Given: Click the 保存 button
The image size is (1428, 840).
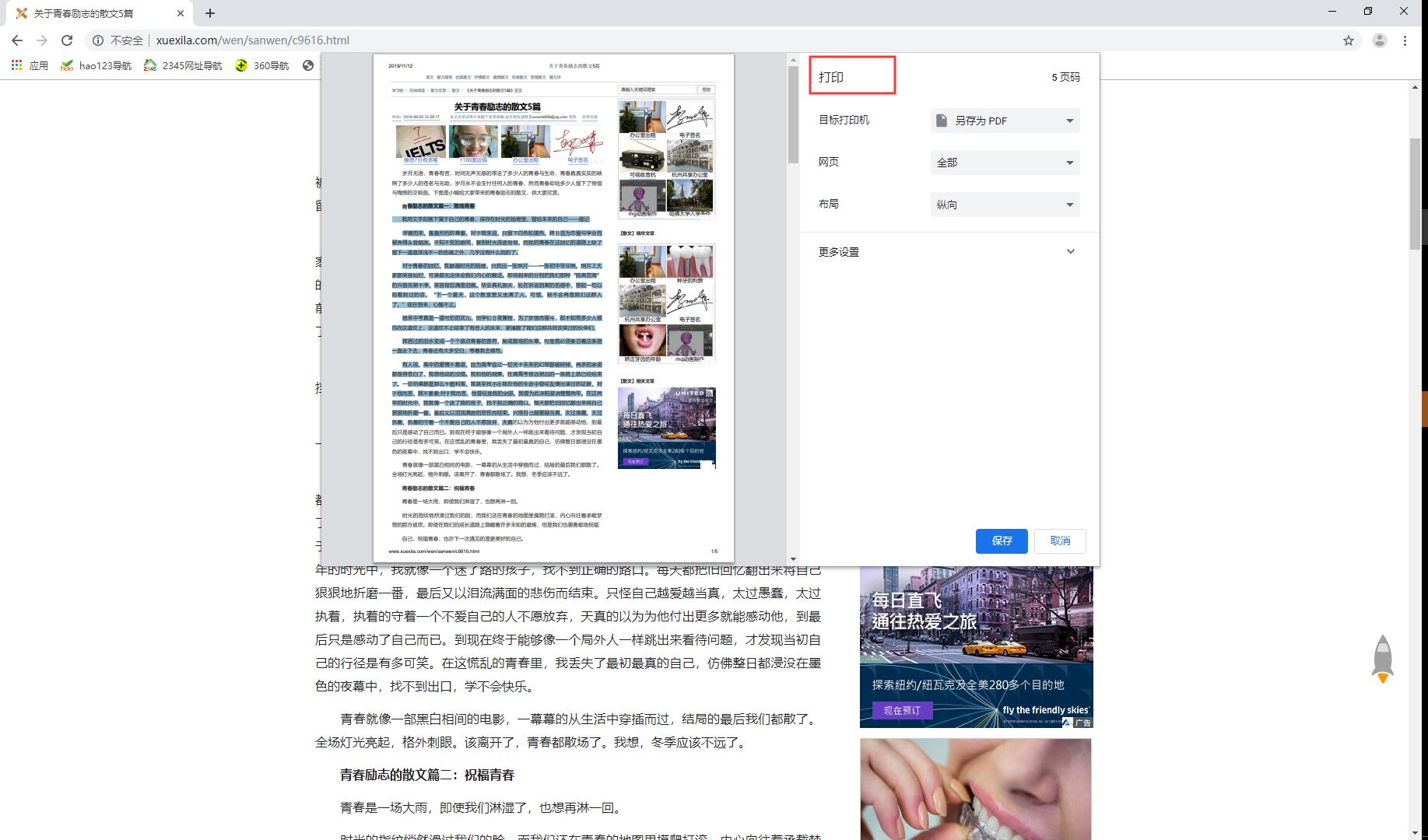Looking at the screenshot, I should tap(1002, 541).
